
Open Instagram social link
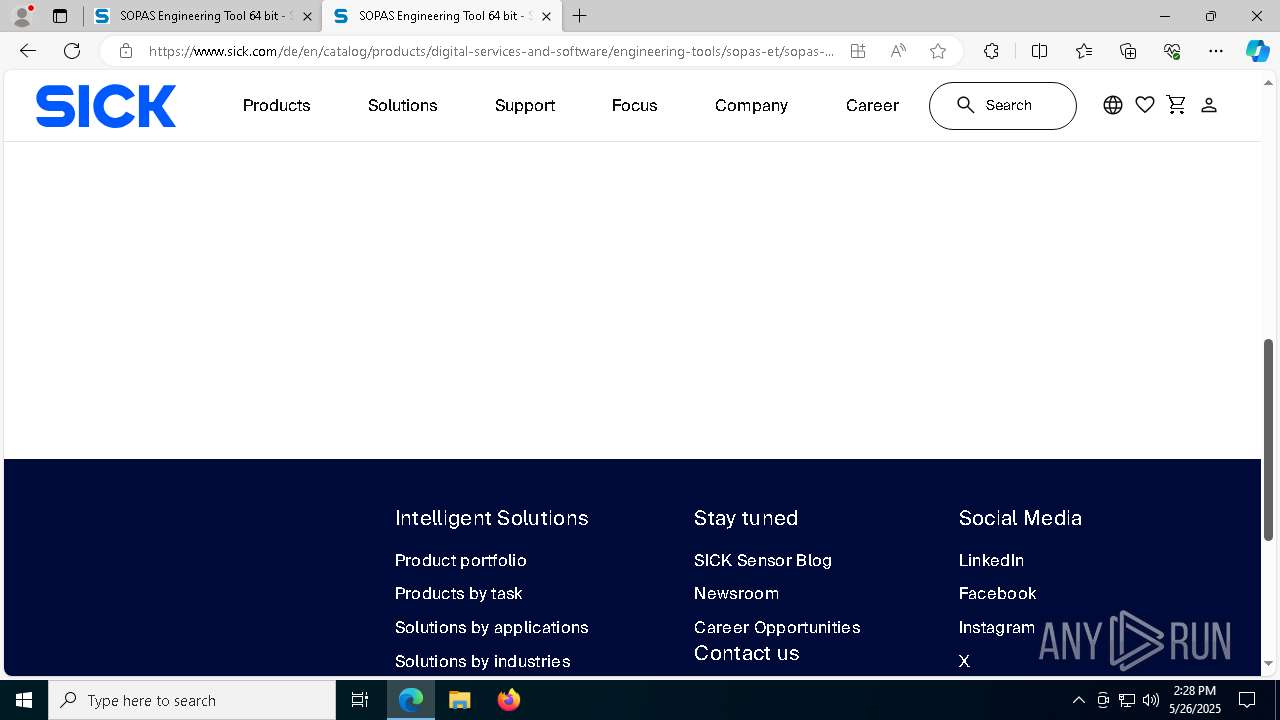(997, 627)
